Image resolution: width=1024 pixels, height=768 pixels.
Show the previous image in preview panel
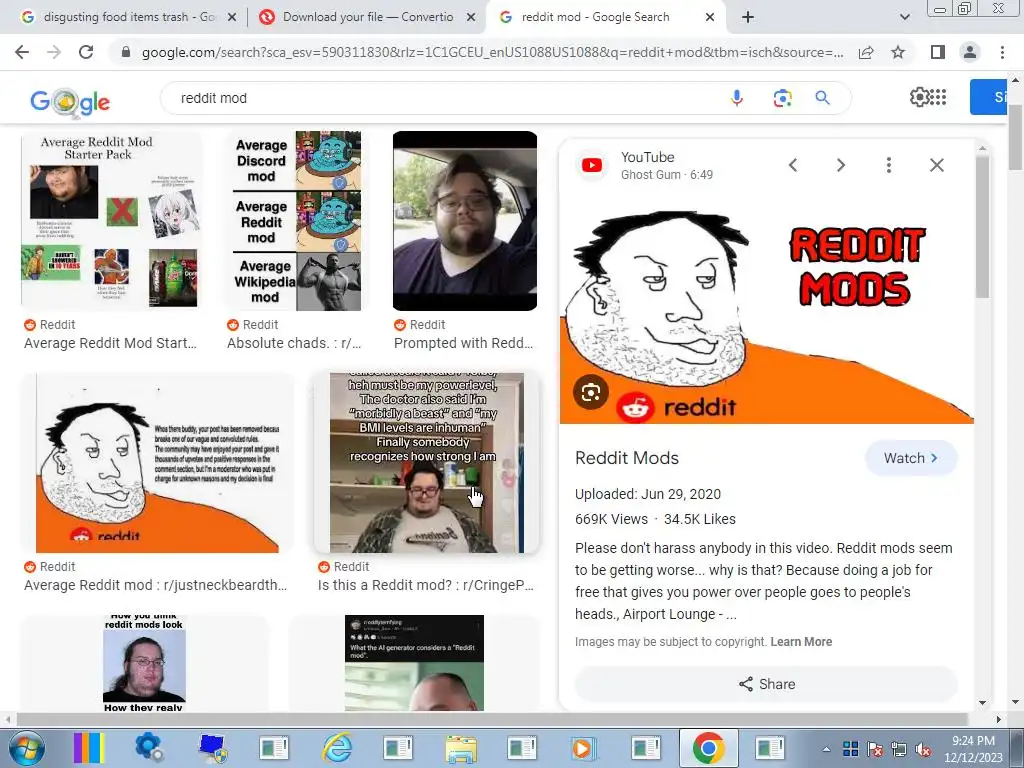793,165
